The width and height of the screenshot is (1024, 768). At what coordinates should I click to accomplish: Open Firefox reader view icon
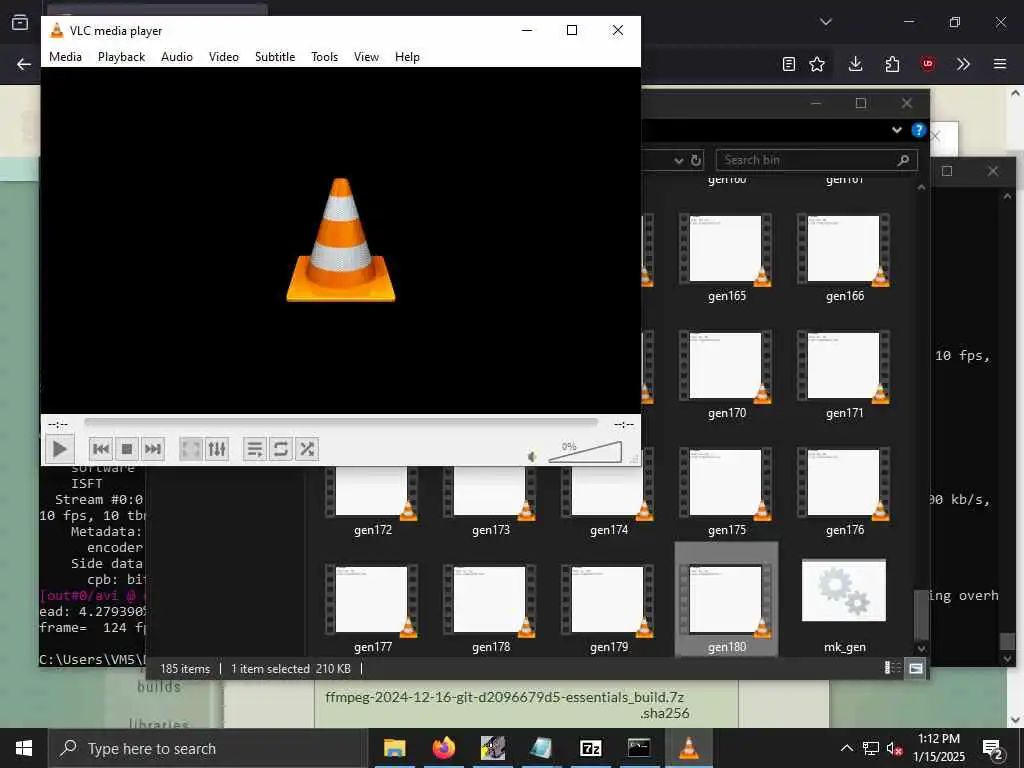pos(789,64)
